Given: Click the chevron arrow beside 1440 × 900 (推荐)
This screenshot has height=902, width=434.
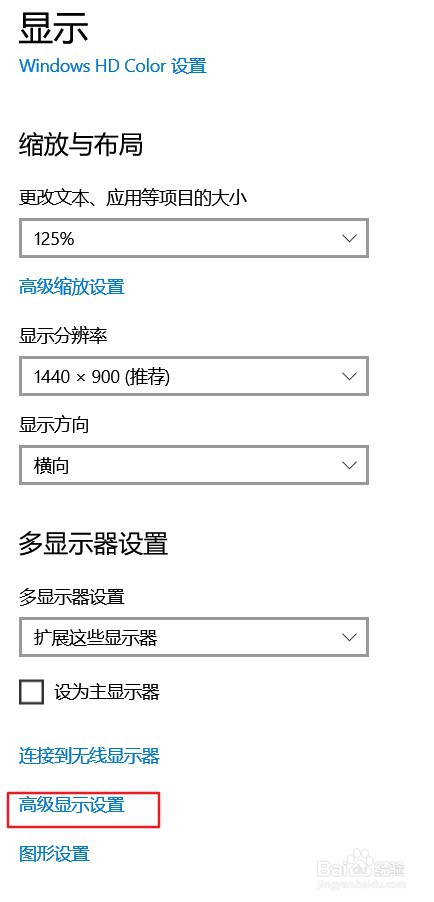Looking at the screenshot, I should pos(349,376).
